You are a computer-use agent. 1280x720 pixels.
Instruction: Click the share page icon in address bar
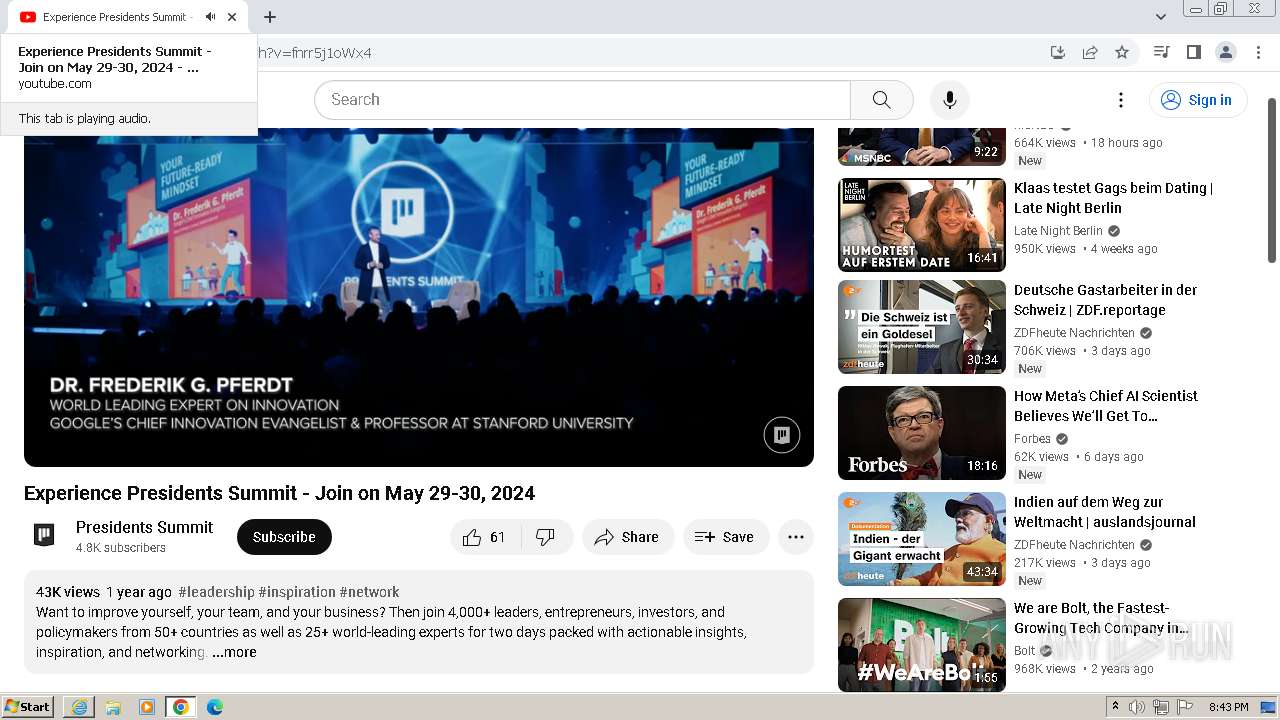(1090, 52)
